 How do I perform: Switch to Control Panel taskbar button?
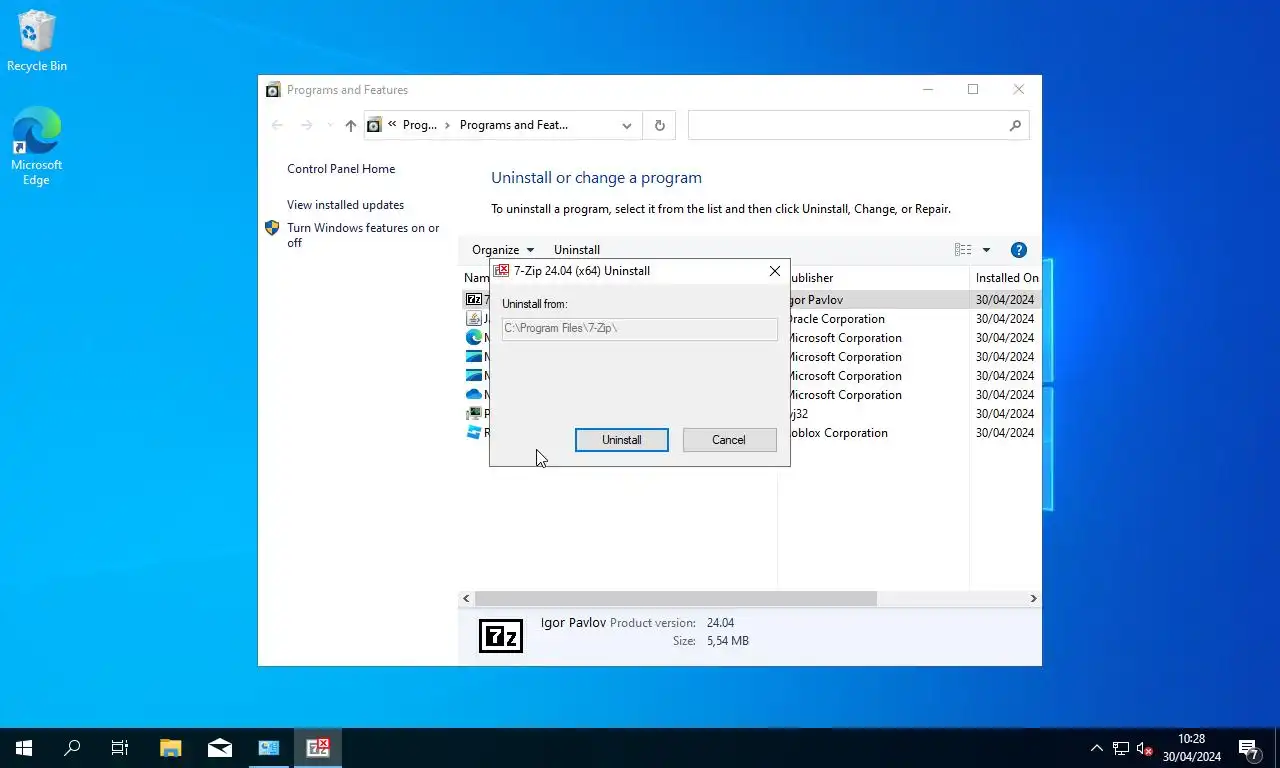click(x=269, y=748)
